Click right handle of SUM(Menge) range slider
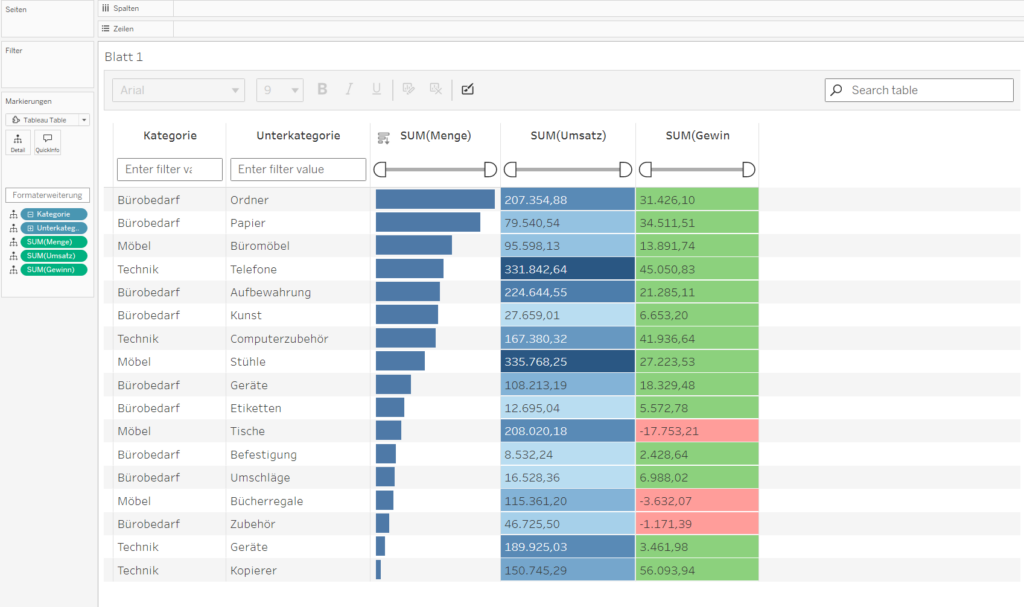The width and height of the screenshot is (1024, 607). click(490, 170)
